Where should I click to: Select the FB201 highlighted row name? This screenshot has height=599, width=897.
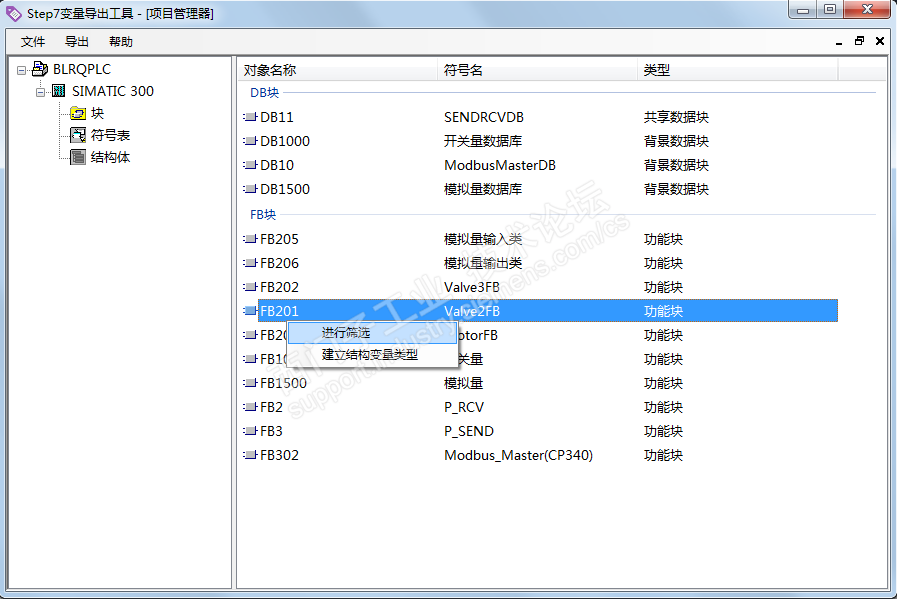coord(279,311)
